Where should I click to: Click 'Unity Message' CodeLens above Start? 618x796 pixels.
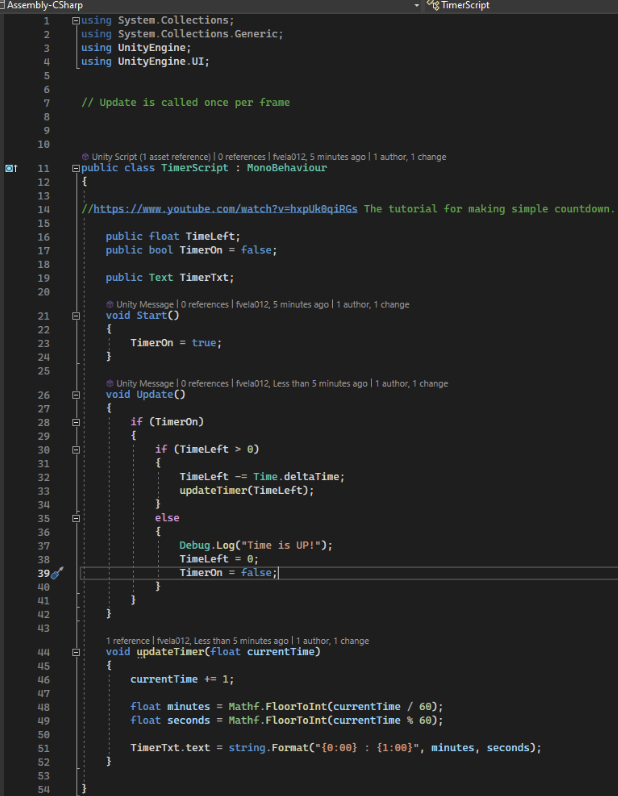pos(145,305)
